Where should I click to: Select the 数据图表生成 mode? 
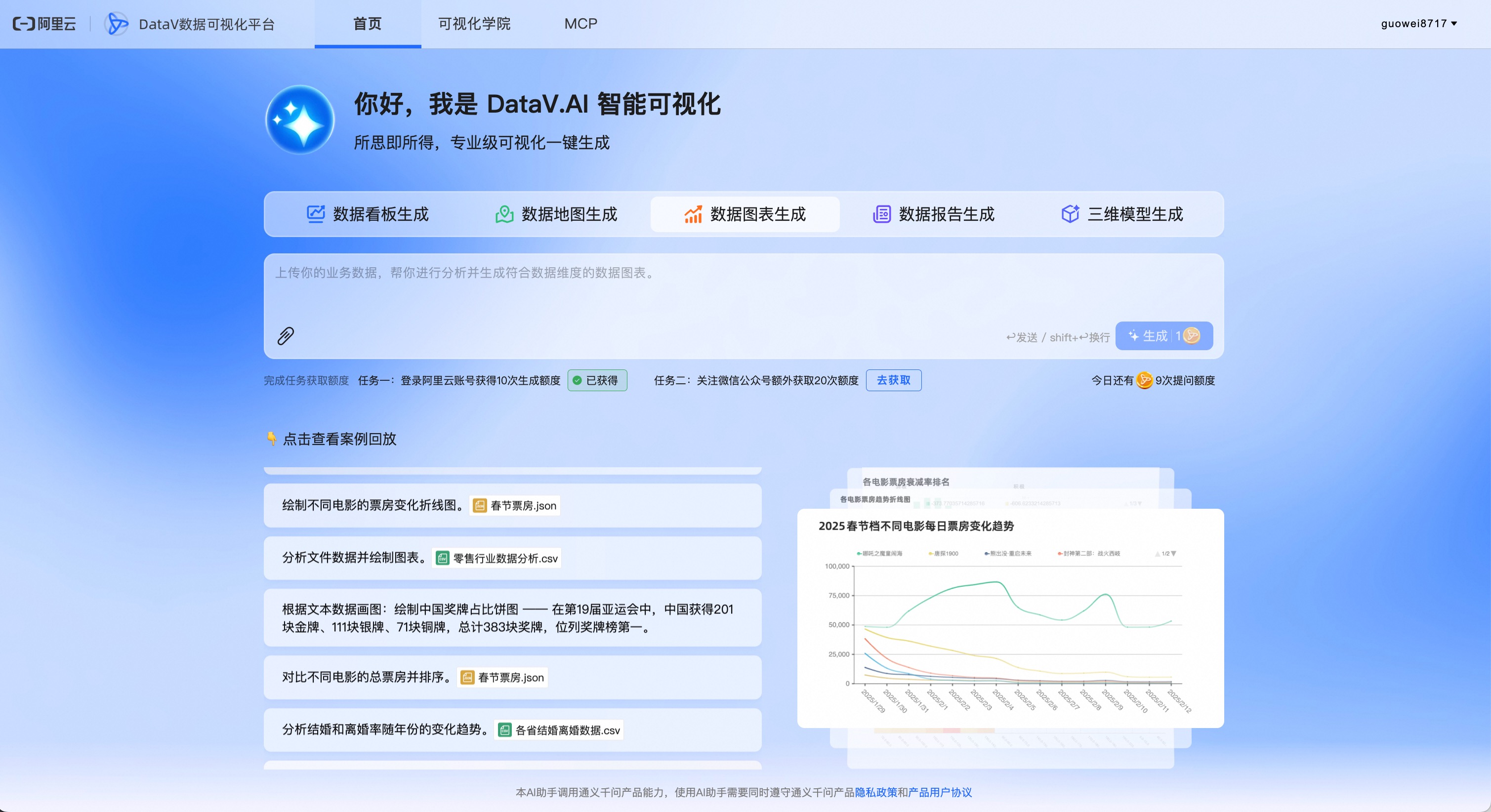pyautogui.click(x=745, y=214)
